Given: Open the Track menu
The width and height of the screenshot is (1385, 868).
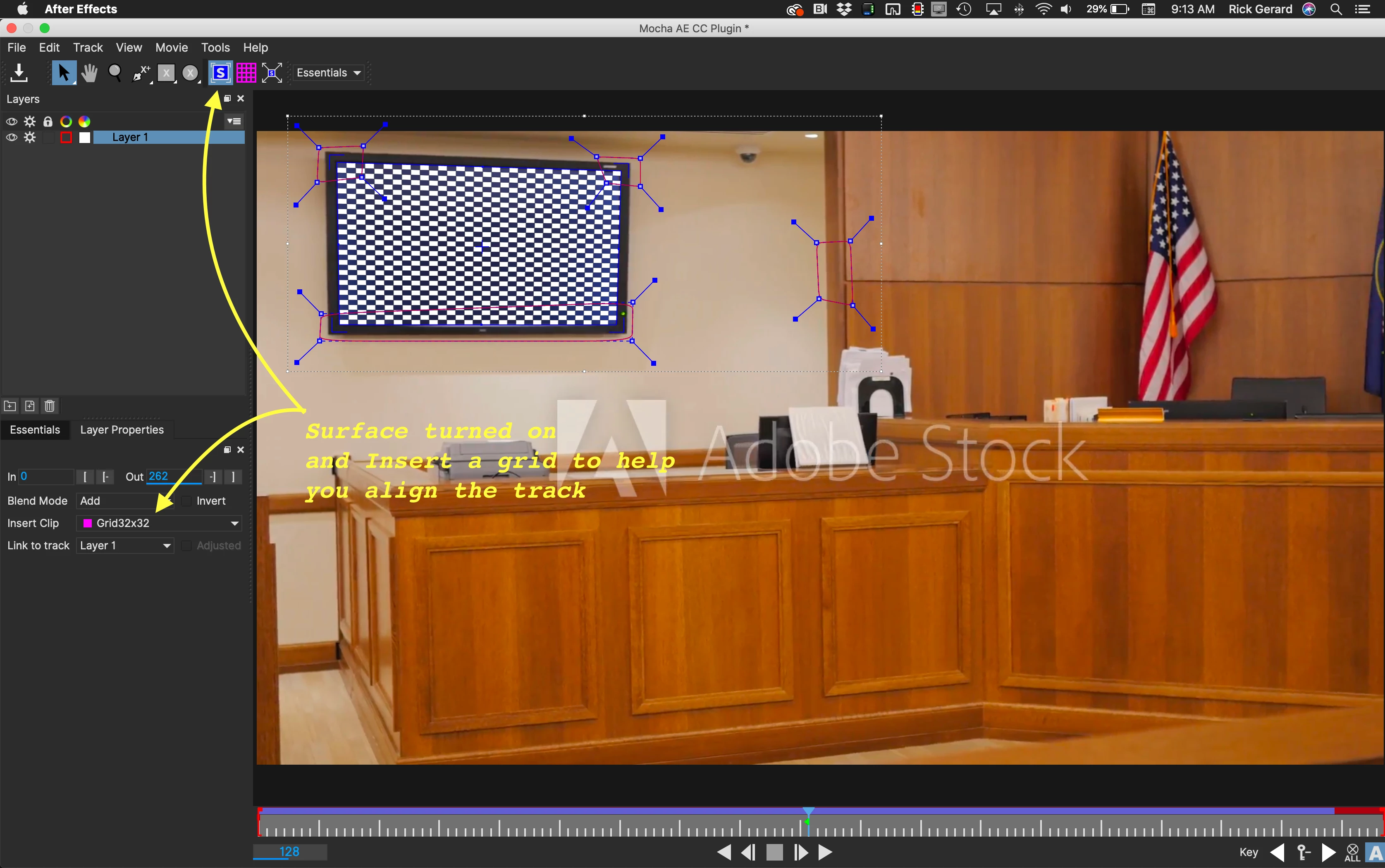Looking at the screenshot, I should pyautogui.click(x=88, y=48).
